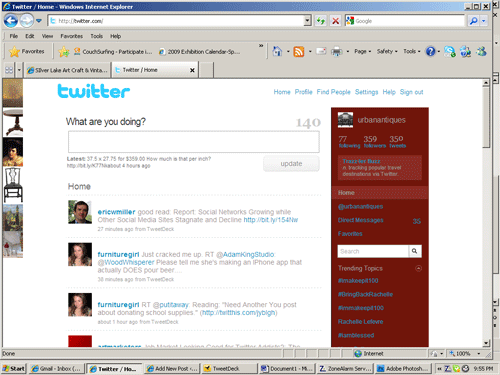Viewport: 500px width, 375px height.
Task: Open the Profile link in Twitter header
Action: click(x=303, y=92)
